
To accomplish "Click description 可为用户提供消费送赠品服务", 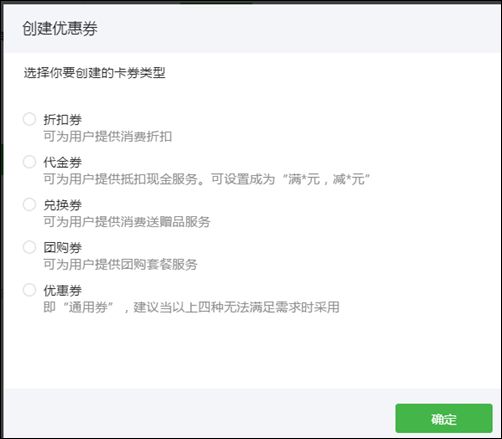I will point(127,222).
